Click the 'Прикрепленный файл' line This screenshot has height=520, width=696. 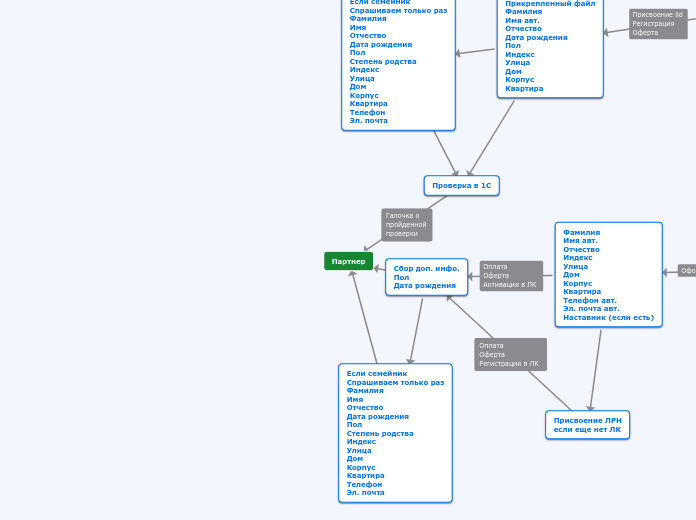(550, 4)
